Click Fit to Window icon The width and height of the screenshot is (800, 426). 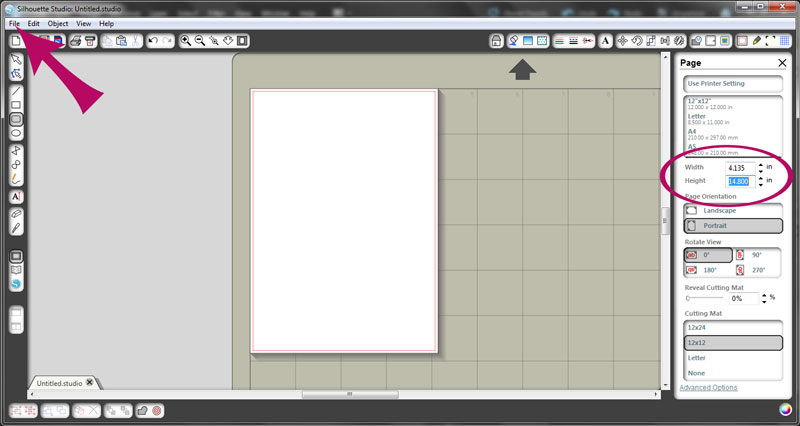click(x=243, y=41)
